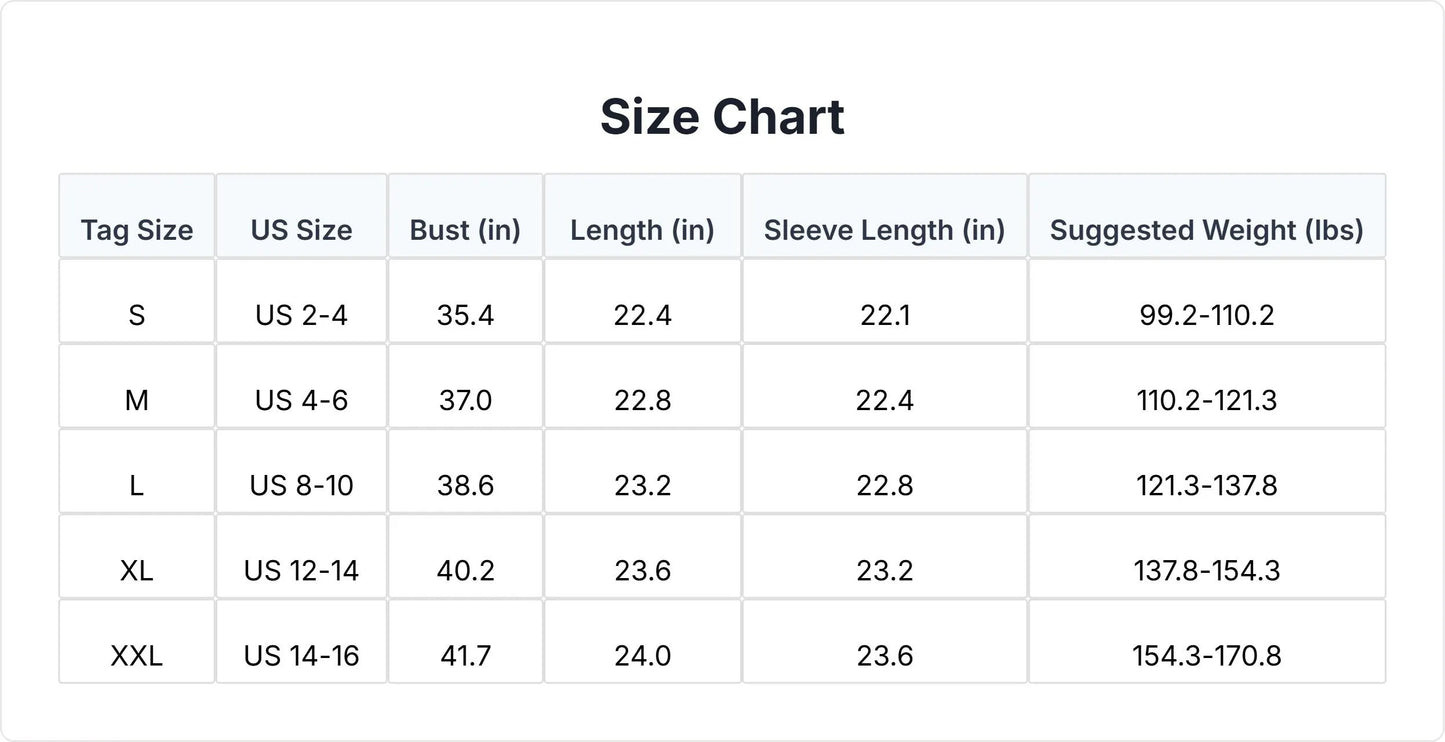1445x742 pixels.
Task: Click the Suggested Weight (lbs) header
Action: pos(1207,216)
